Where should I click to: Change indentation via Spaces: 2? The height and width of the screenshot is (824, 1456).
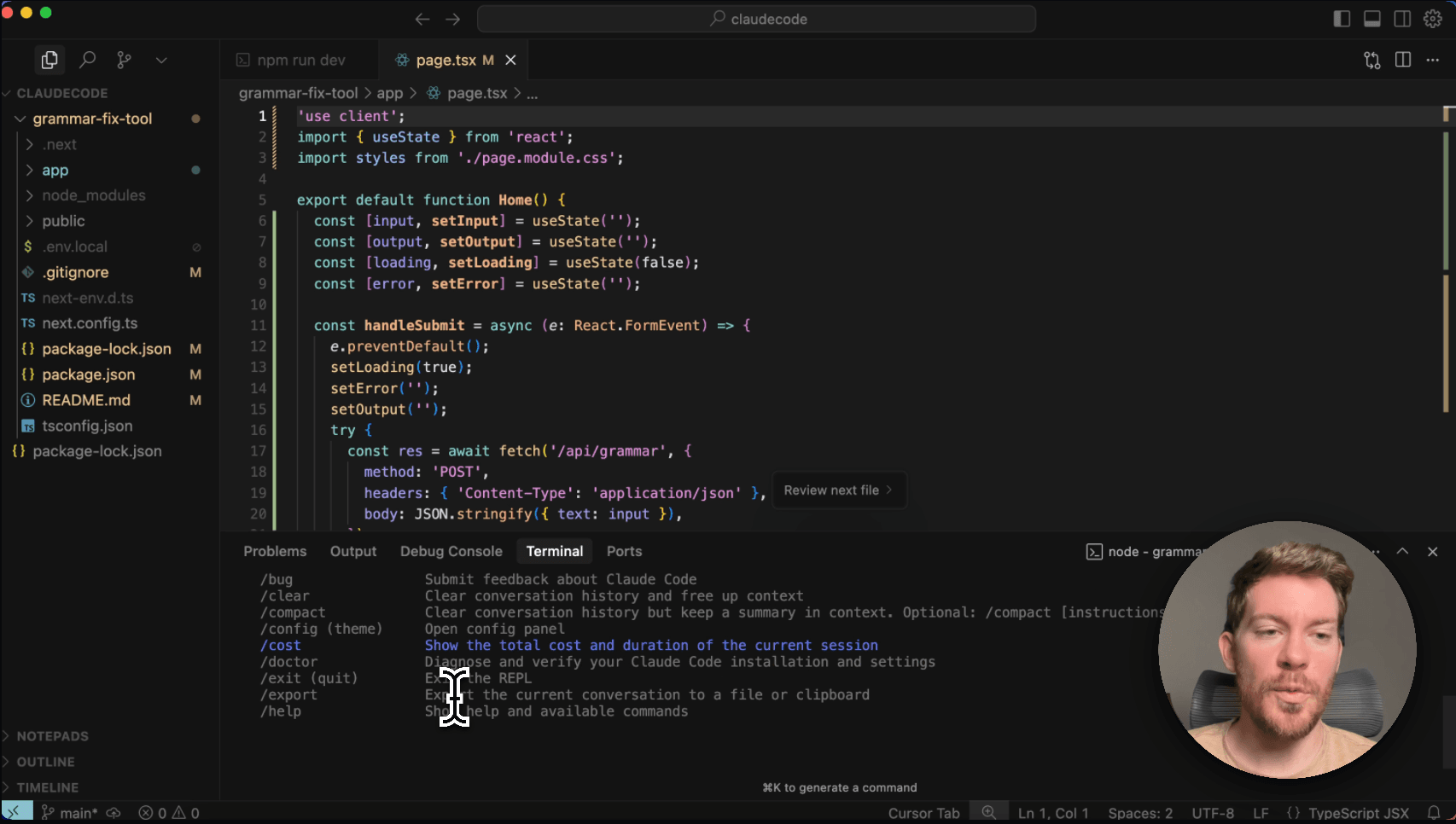tap(1140, 813)
